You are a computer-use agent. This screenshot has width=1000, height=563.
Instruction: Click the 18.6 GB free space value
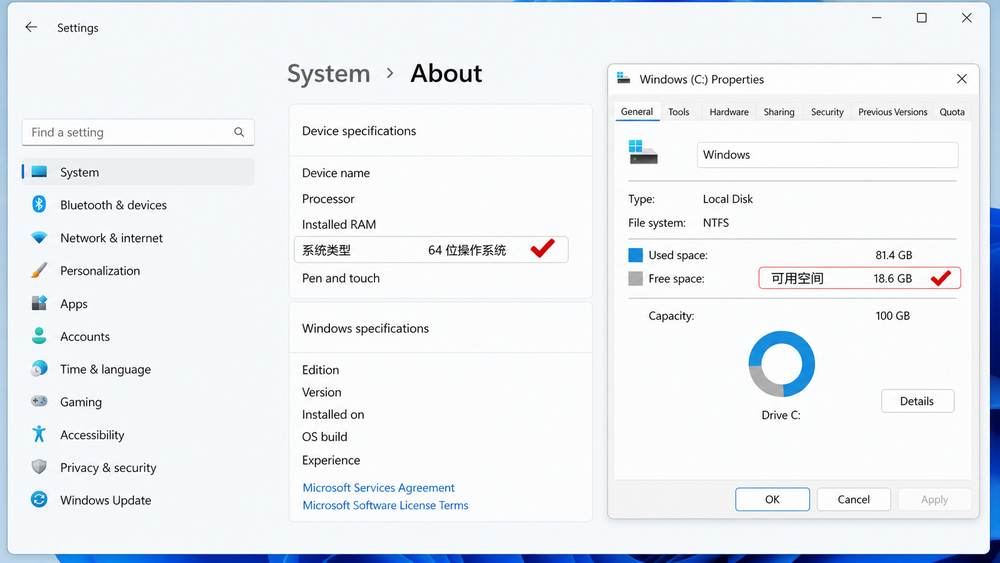tap(892, 279)
